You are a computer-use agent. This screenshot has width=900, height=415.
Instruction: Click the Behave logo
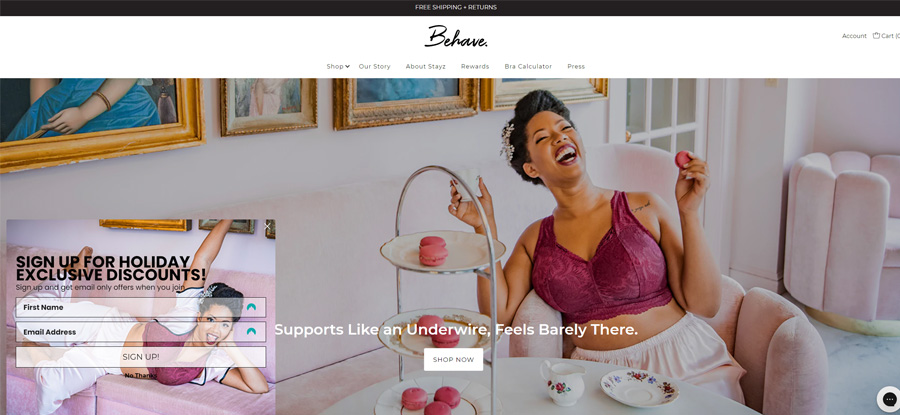456,37
